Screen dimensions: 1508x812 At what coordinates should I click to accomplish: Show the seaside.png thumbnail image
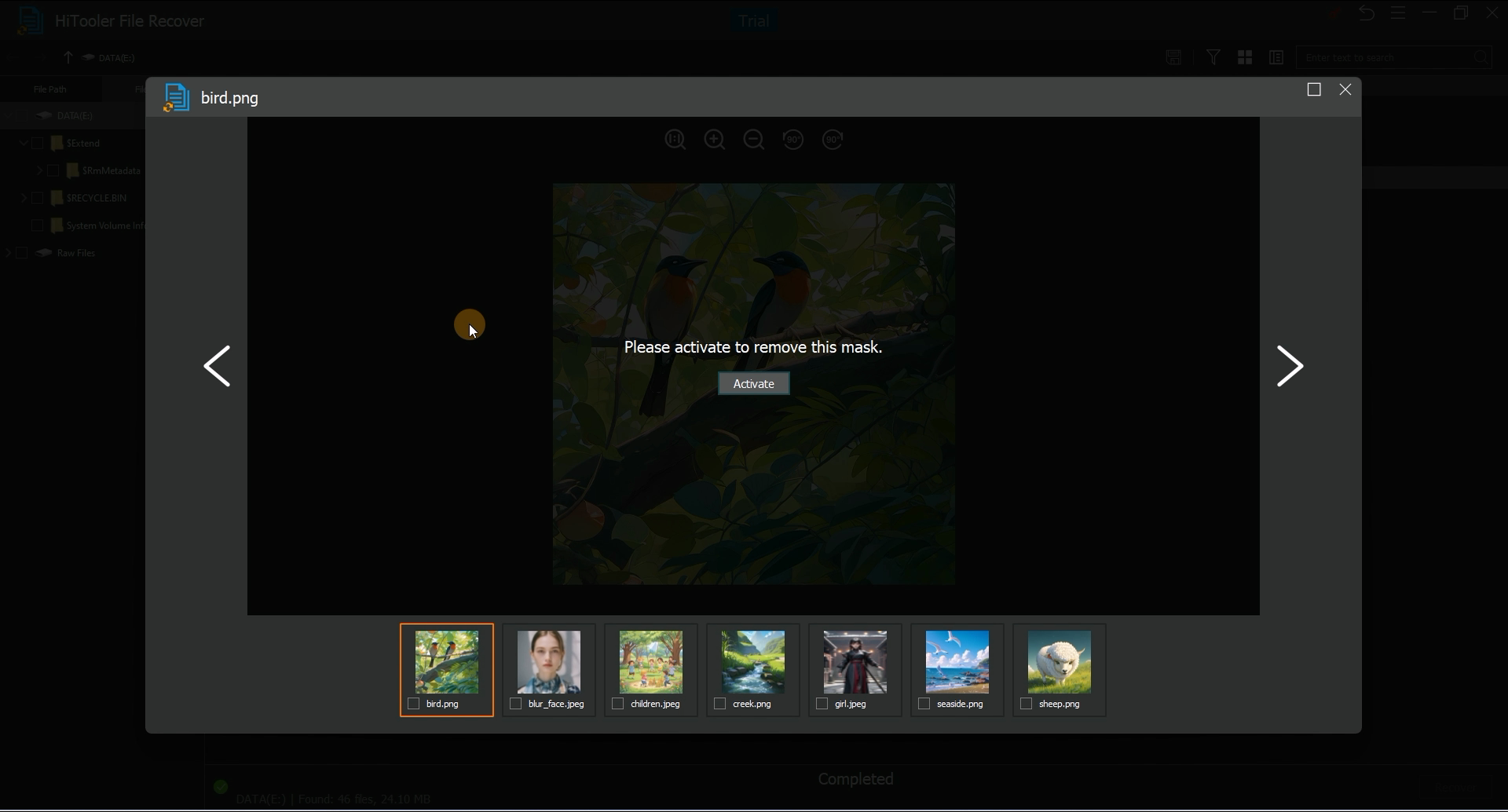957,662
